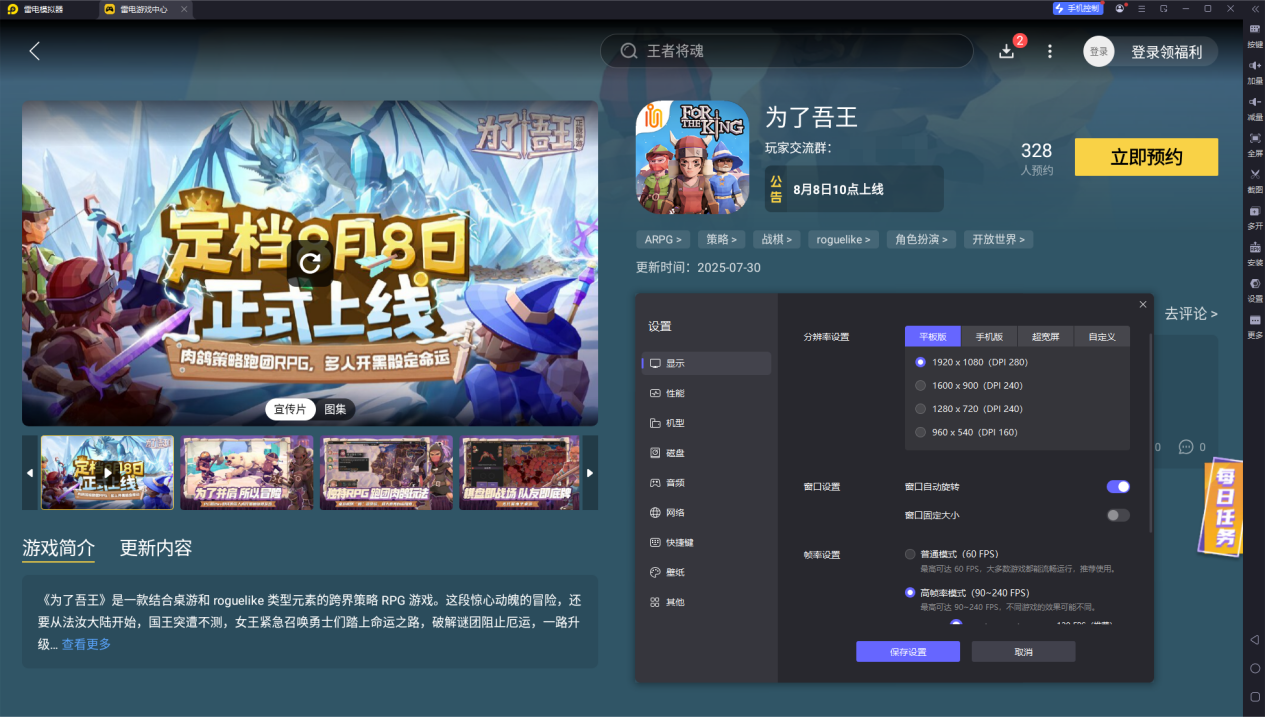The height and width of the screenshot is (717, 1265).
Task: Open 壁纸 wallpaper settings category
Action: pyautogui.click(x=707, y=572)
